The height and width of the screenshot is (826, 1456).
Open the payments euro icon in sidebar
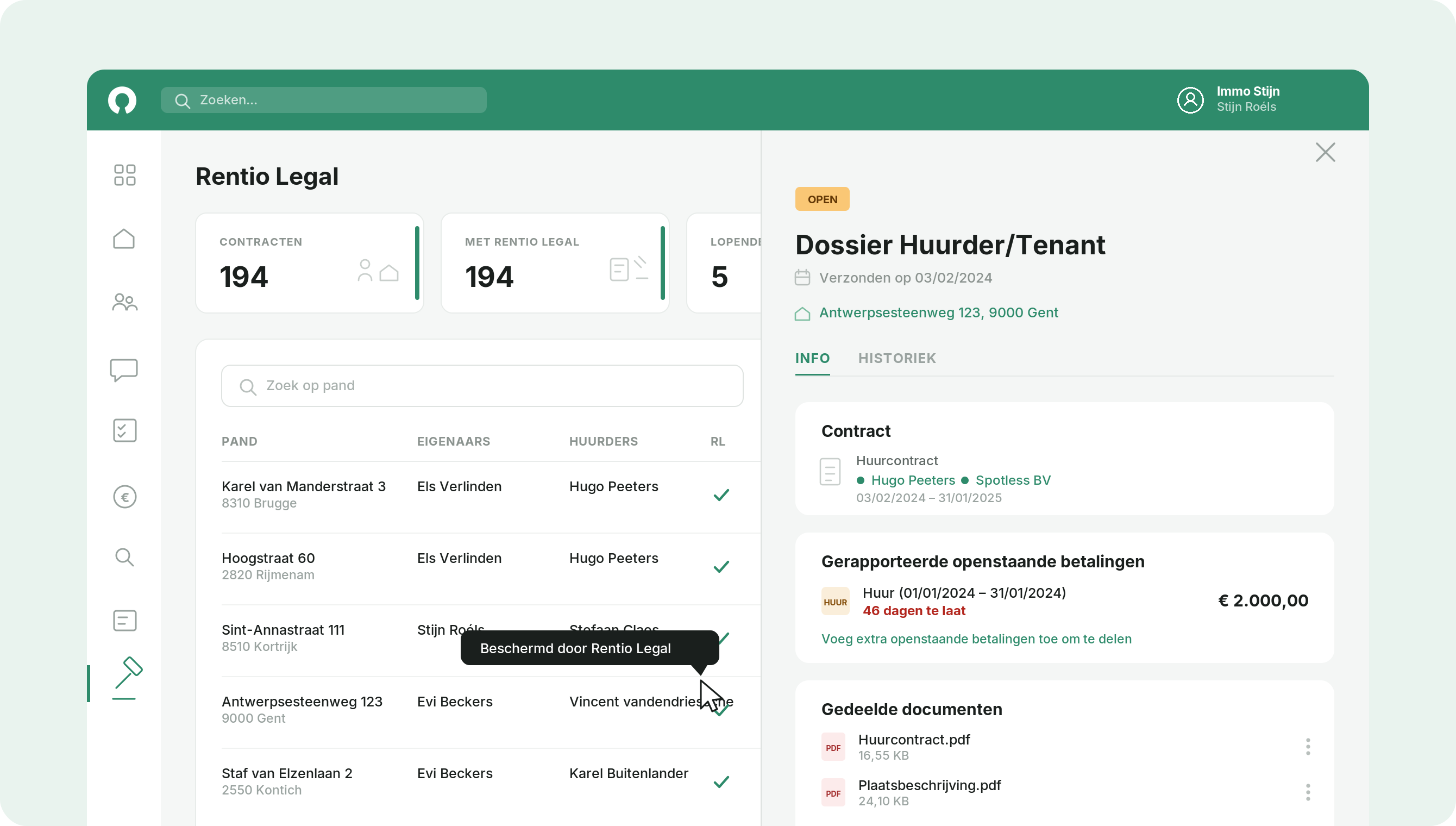click(x=124, y=497)
